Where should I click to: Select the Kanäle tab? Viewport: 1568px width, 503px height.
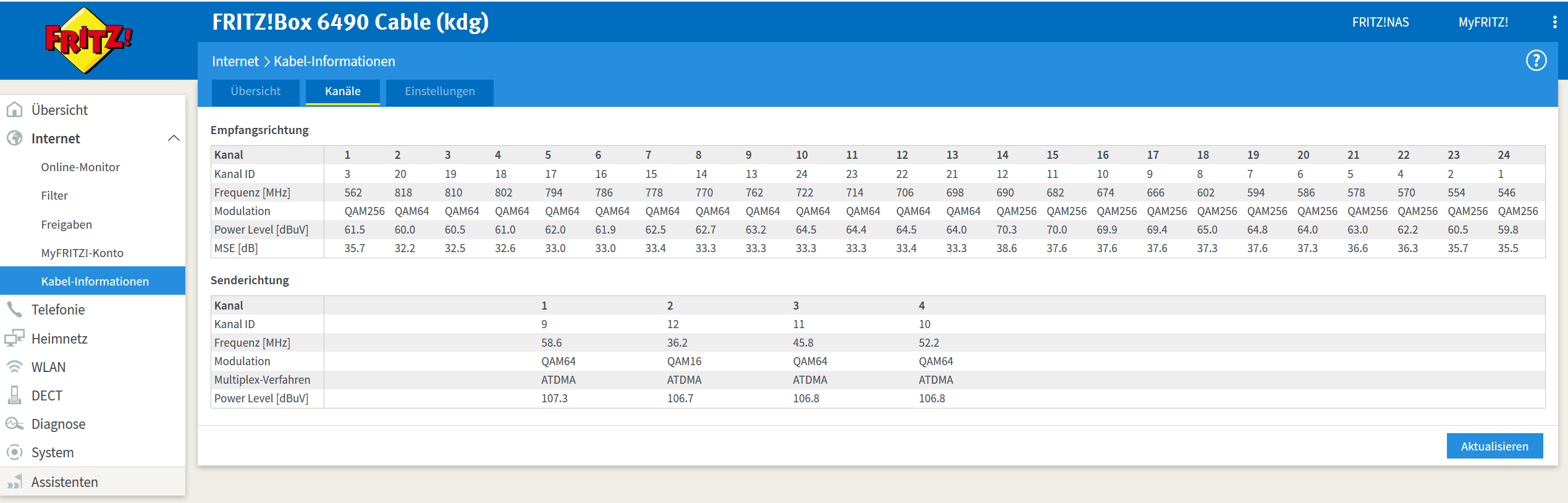tap(343, 91)
